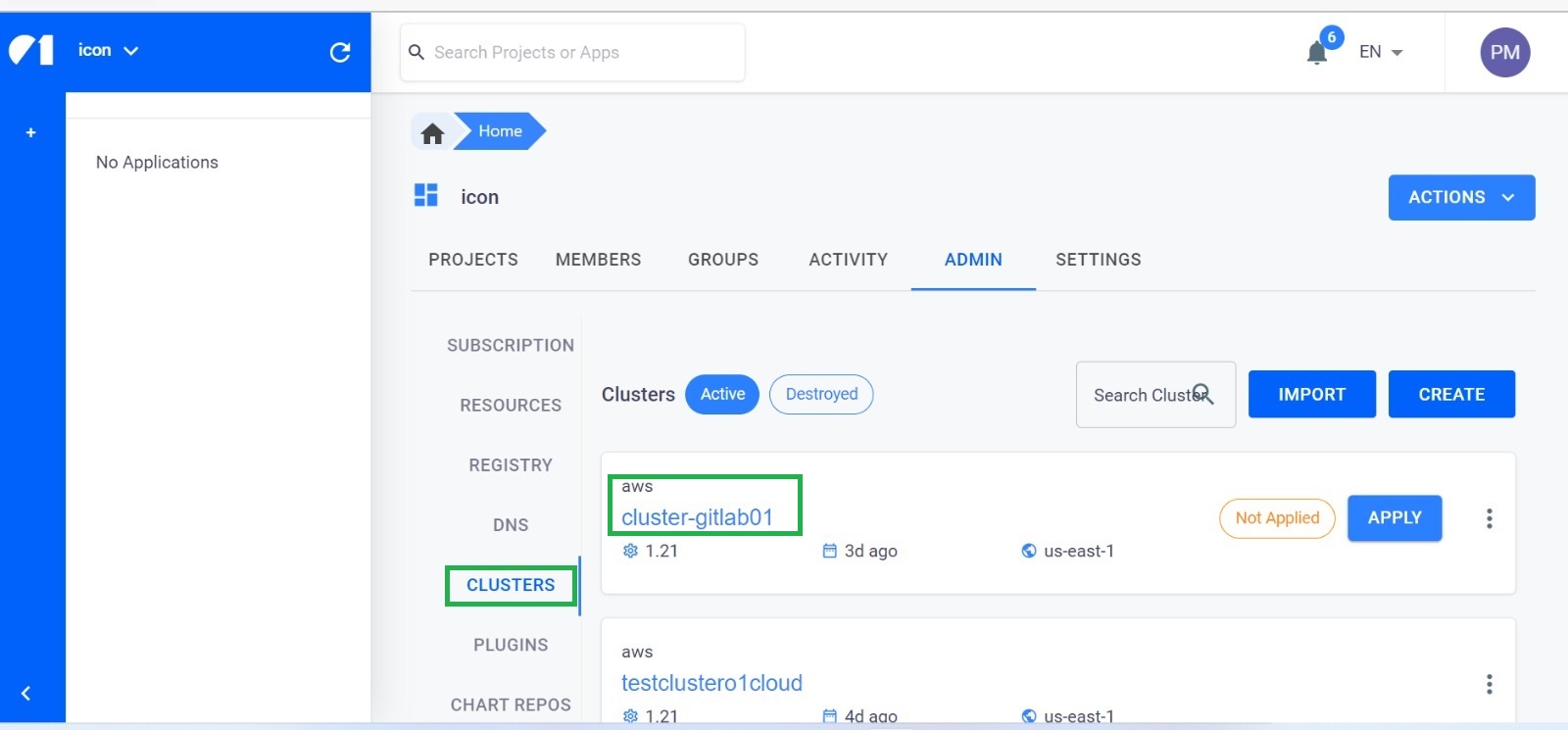Open notifications bell icon
1568x730 pixels.
(x=1317, y=52)
